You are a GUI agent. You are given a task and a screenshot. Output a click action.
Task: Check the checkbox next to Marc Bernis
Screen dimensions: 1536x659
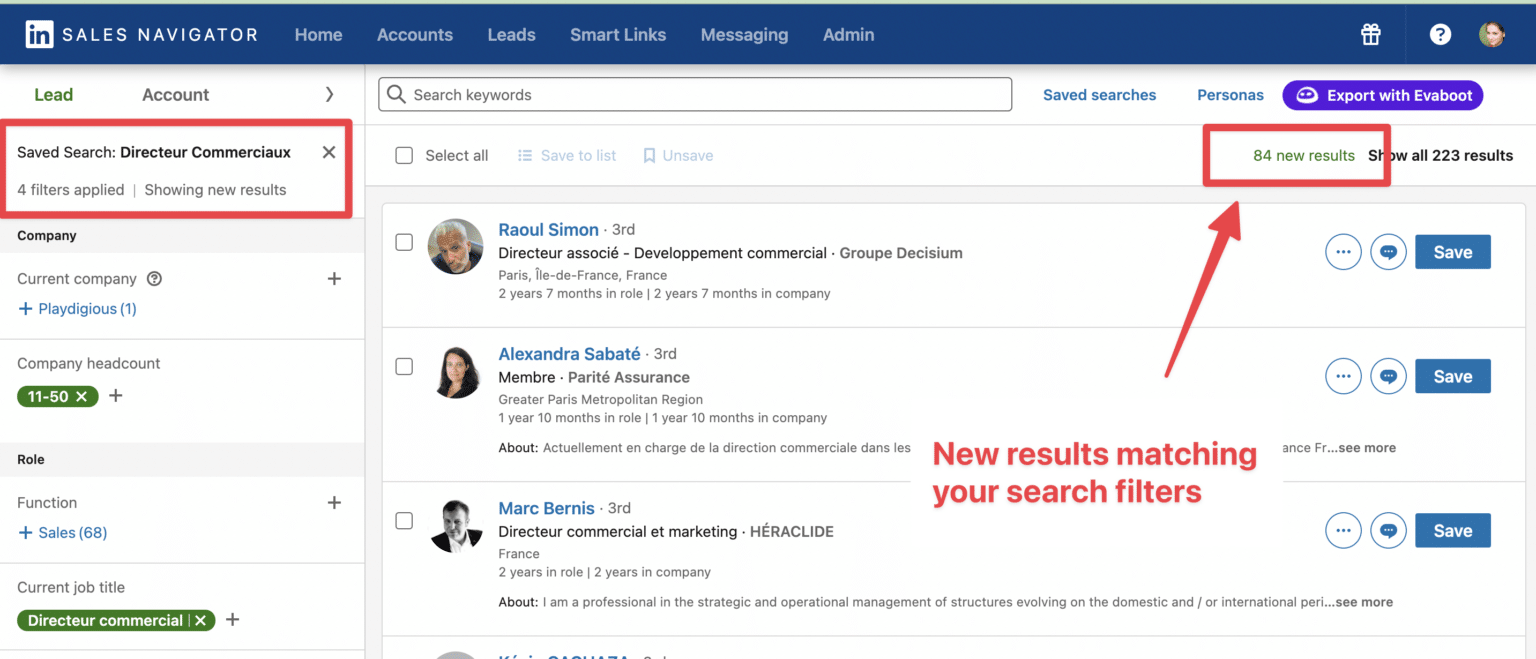pyautogui.click(x=404, y=521)
